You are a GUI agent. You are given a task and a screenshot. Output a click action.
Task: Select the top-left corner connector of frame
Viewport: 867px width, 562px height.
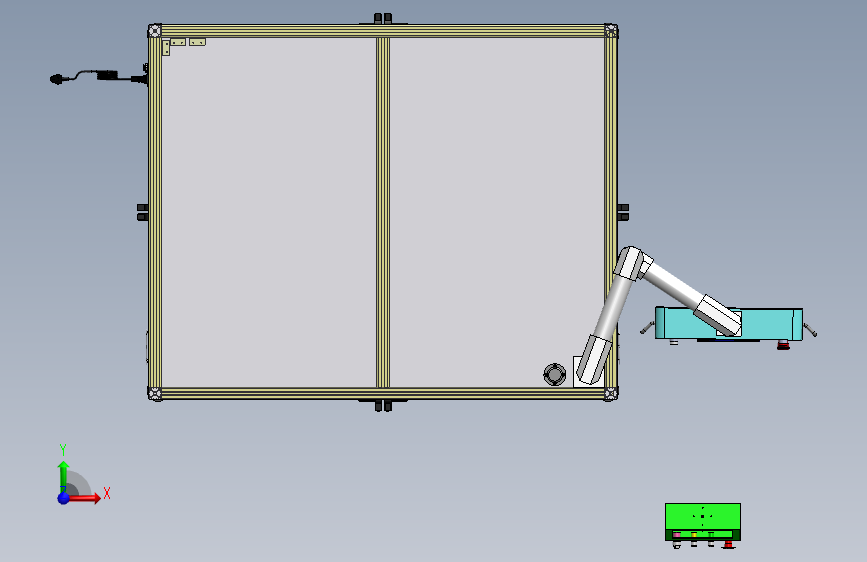tap(155, 30)
